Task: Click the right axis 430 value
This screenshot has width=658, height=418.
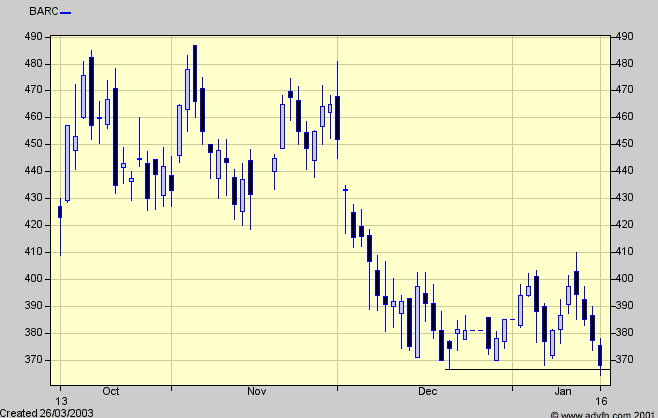Action: [x=624, y=197]
